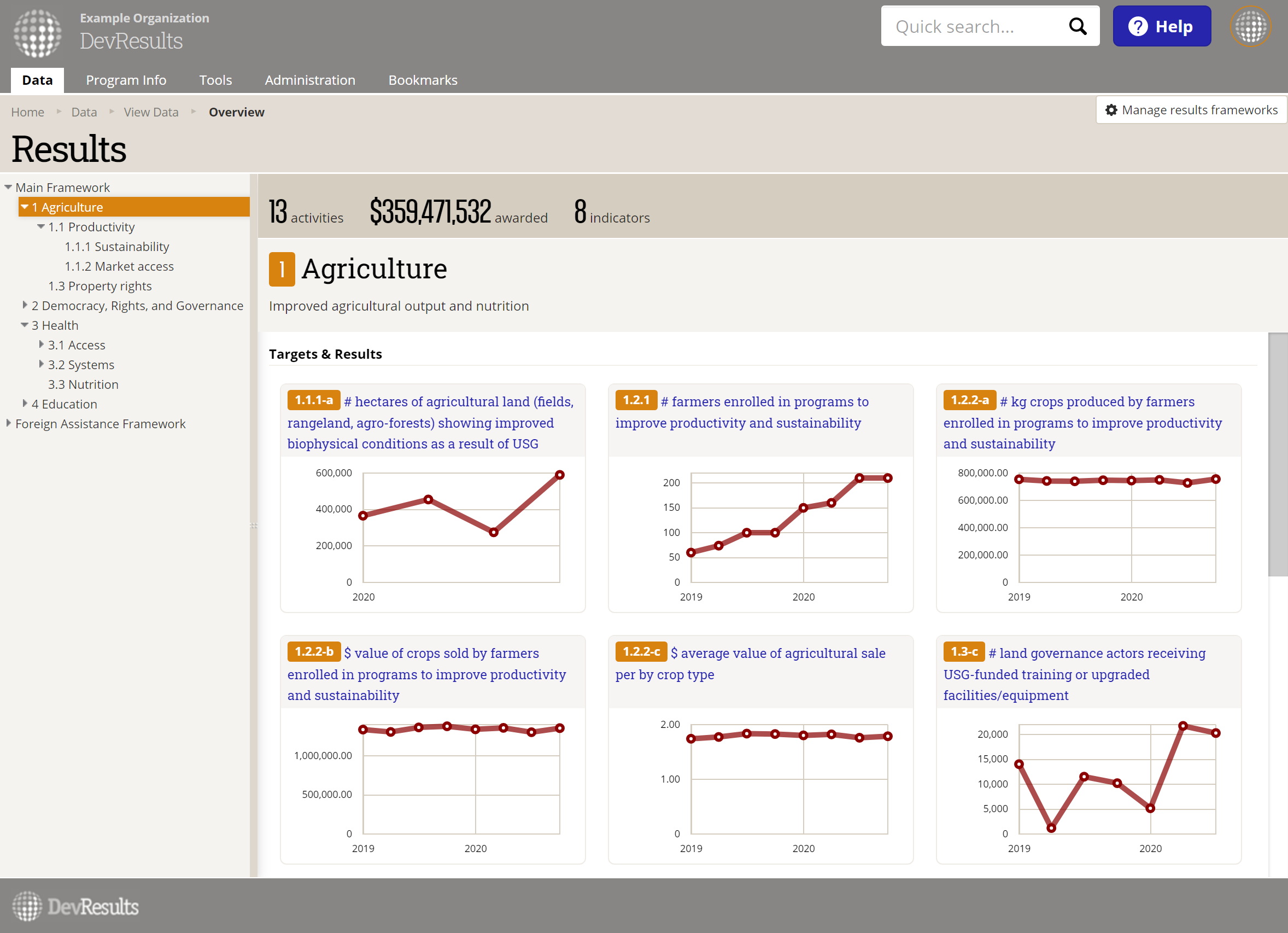Open the farmers enrolled in programs indicator link

click(764, 403)
